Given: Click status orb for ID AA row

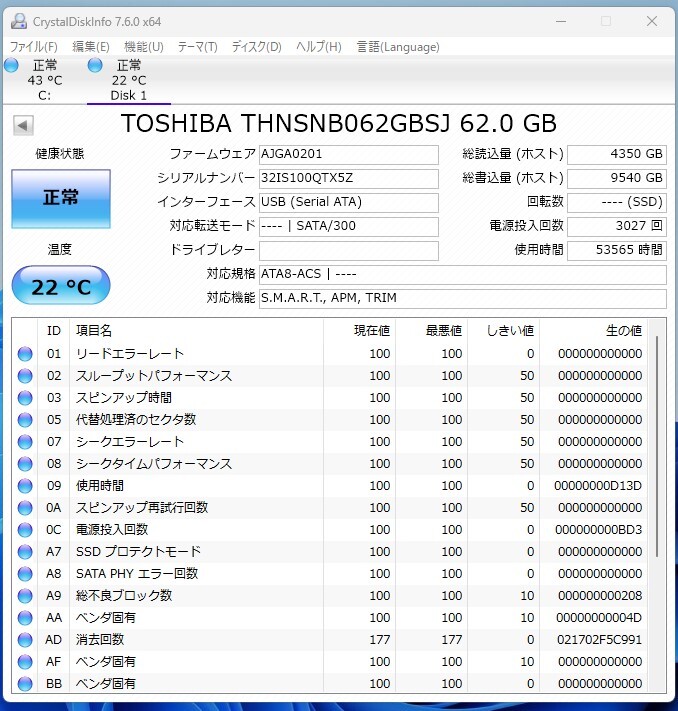Looking at the screenshot, I should coord(25,618).
